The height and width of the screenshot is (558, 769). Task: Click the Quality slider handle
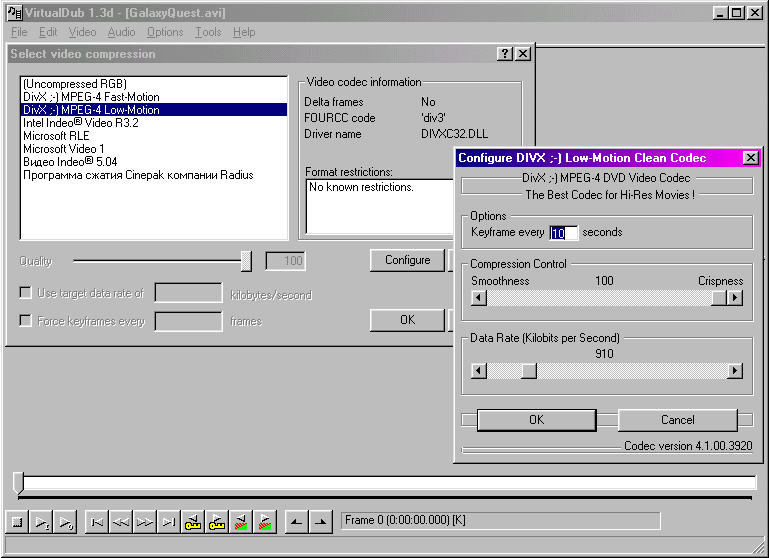(x=246, y=261)
